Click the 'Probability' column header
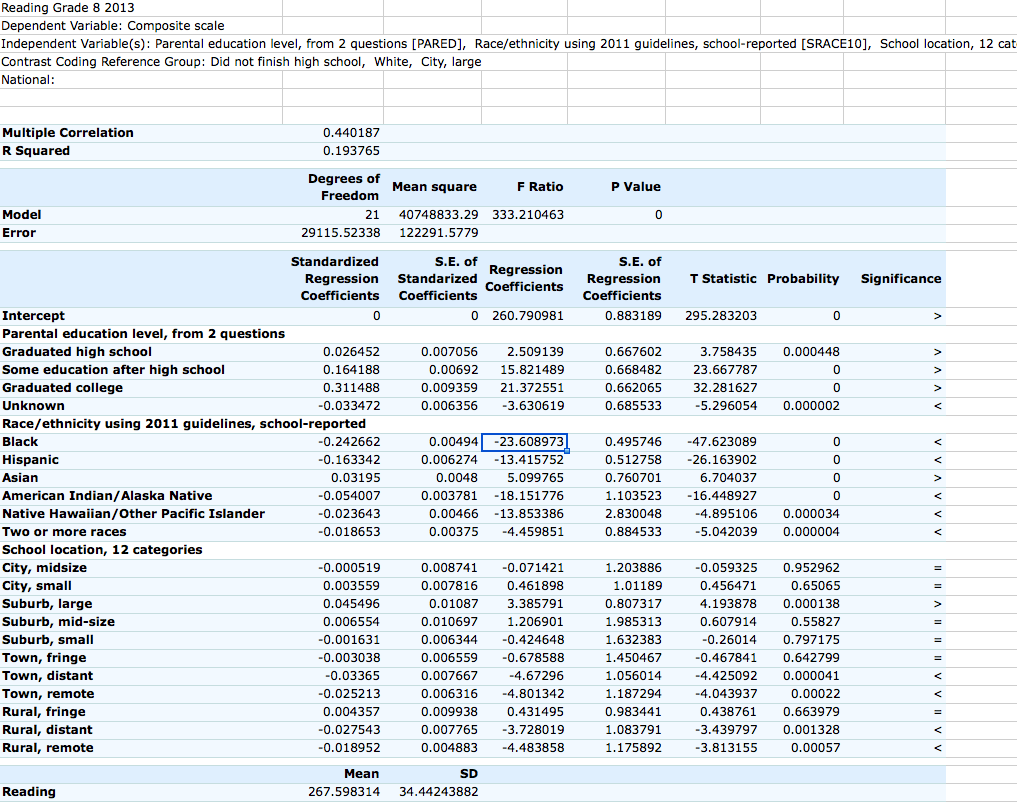Image resolution: width=1017 pixels, height=807 pixels. (803, 279)
